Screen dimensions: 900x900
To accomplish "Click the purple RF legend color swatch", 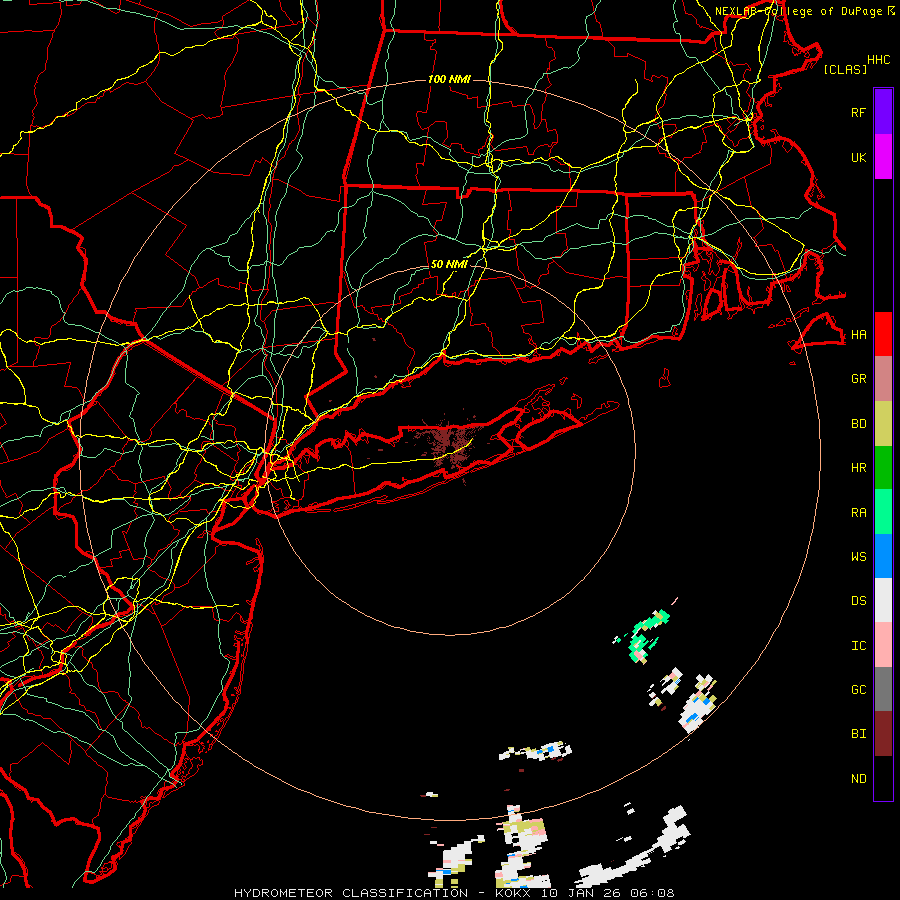I will coord(883,112).
